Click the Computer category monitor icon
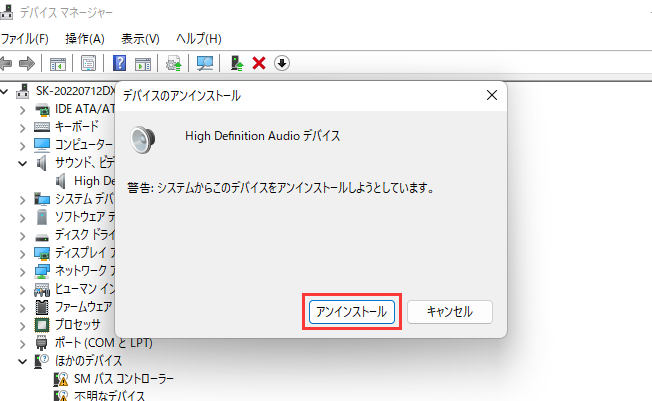The height and width of the screenshot is (401, 652). (x=42, y=145)
